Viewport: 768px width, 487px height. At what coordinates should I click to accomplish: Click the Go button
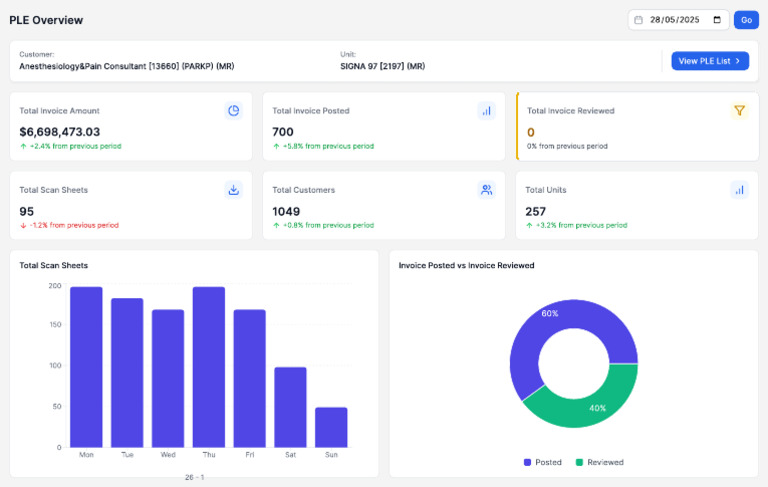click(x=746, y=20)
